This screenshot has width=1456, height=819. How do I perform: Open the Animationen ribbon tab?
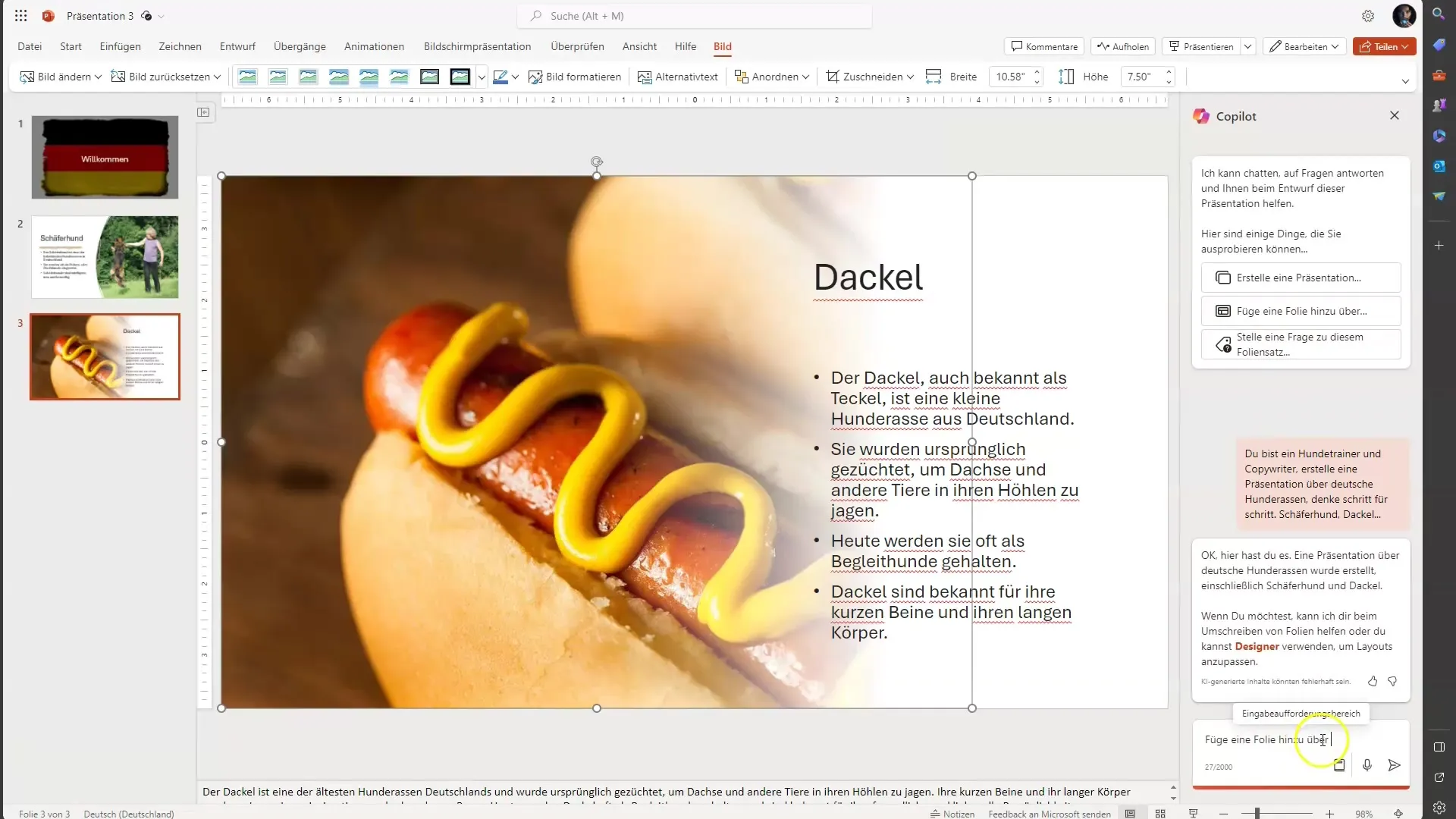[374, 46]
